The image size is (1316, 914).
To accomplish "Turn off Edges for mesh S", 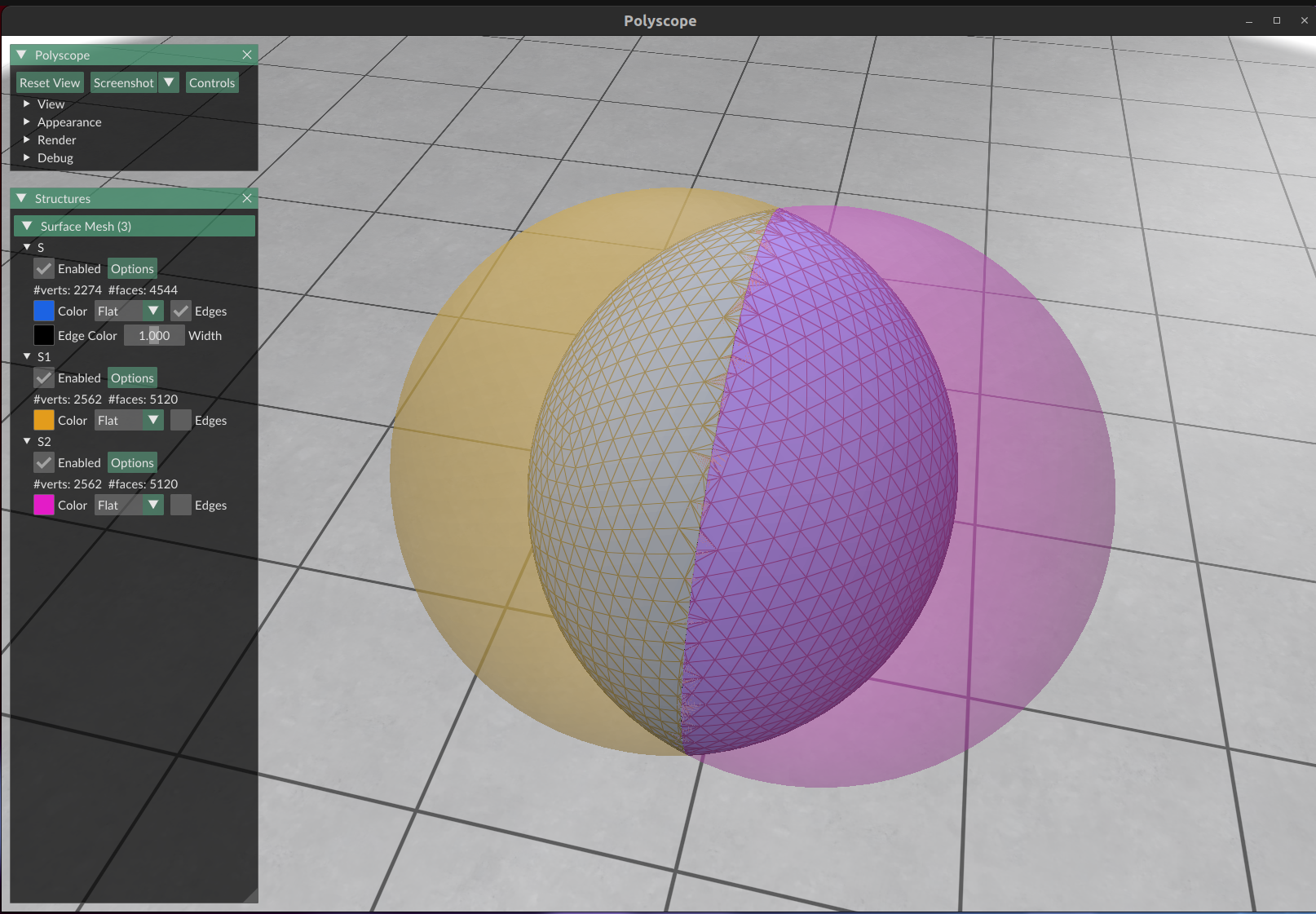I will tap(181, 311).
